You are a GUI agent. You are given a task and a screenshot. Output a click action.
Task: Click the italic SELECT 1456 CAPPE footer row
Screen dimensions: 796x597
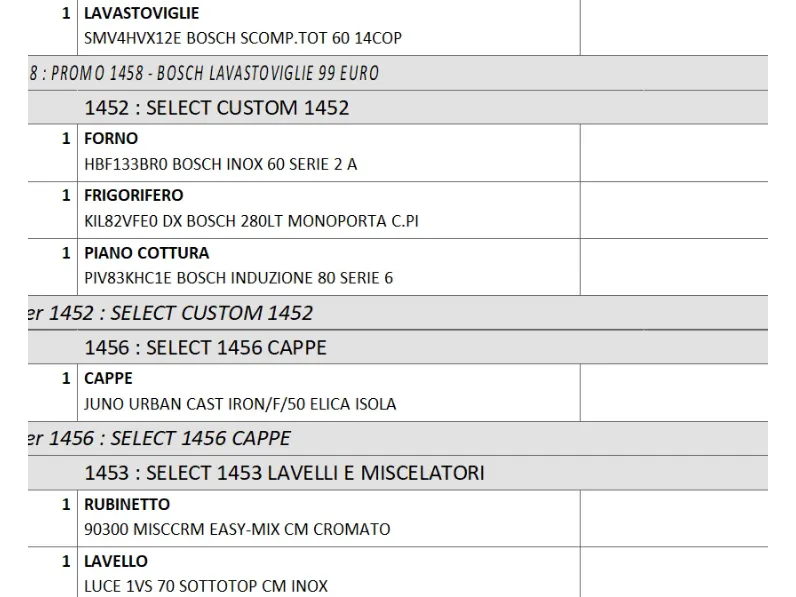pyautogui.click(x=398, y=438)
